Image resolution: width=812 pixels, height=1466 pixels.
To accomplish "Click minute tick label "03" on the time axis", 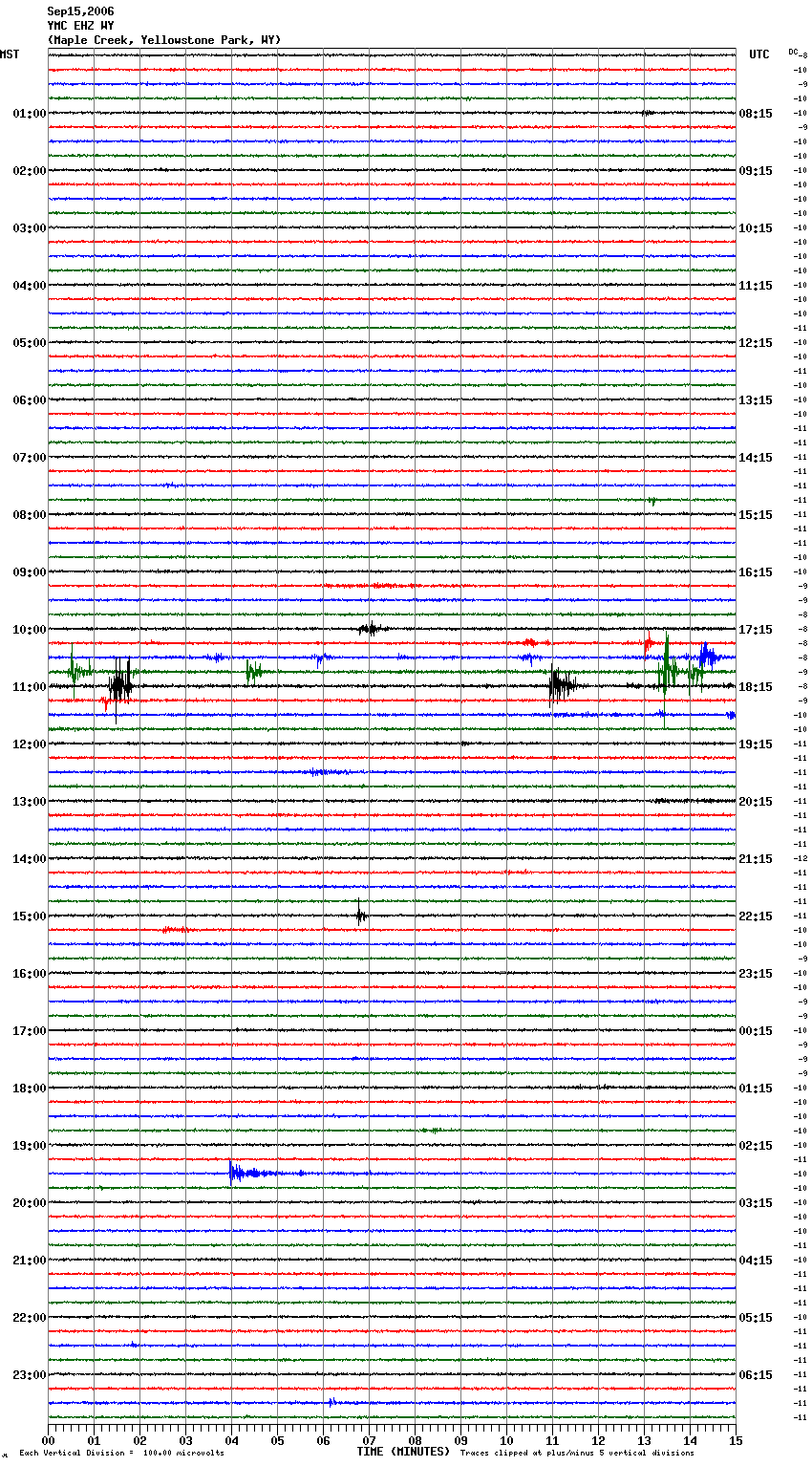I will (x=186, y=1441).
